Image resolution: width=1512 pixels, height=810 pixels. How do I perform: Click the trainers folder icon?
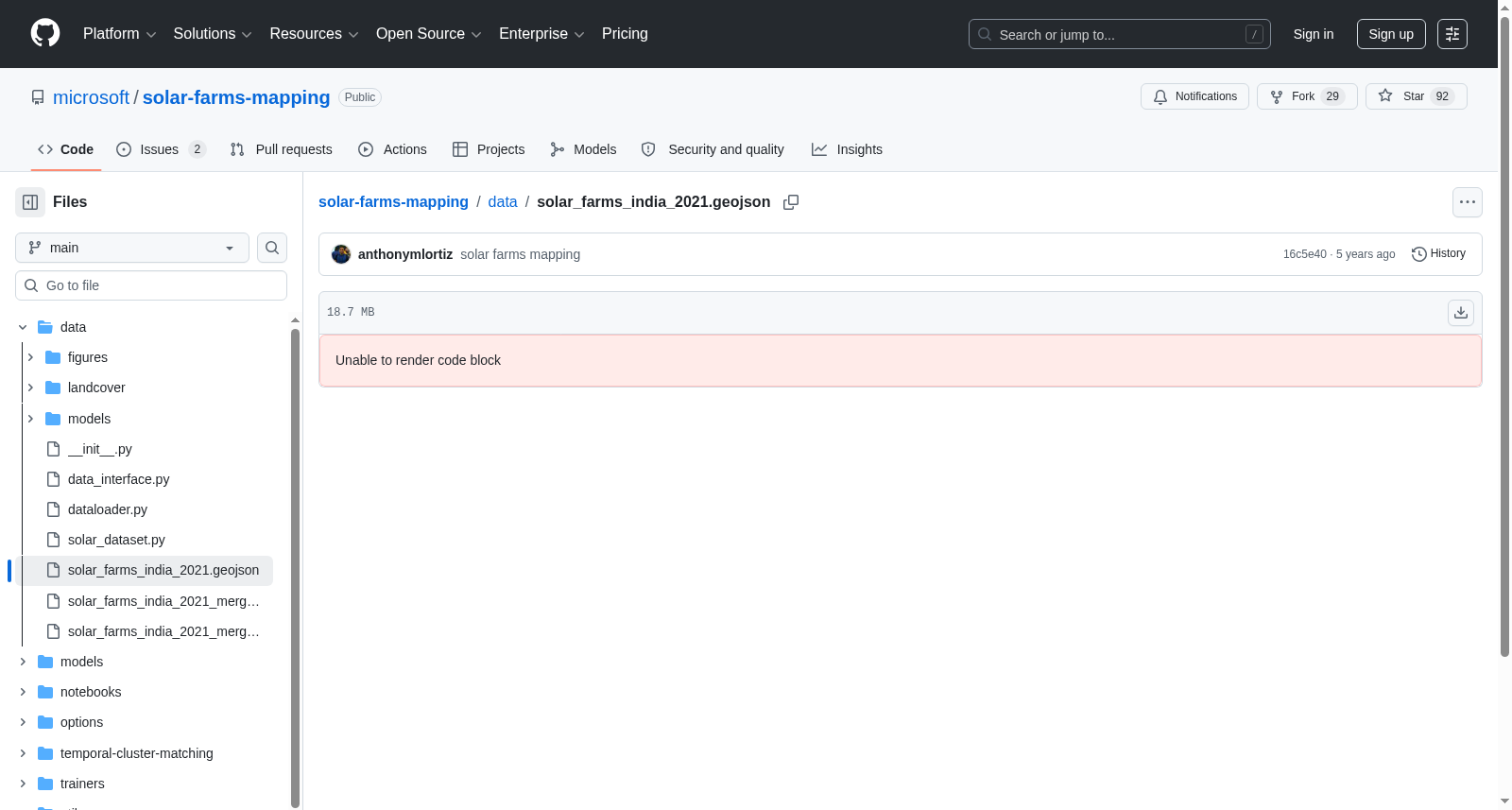pyautogui.click(x=45, y=784)
